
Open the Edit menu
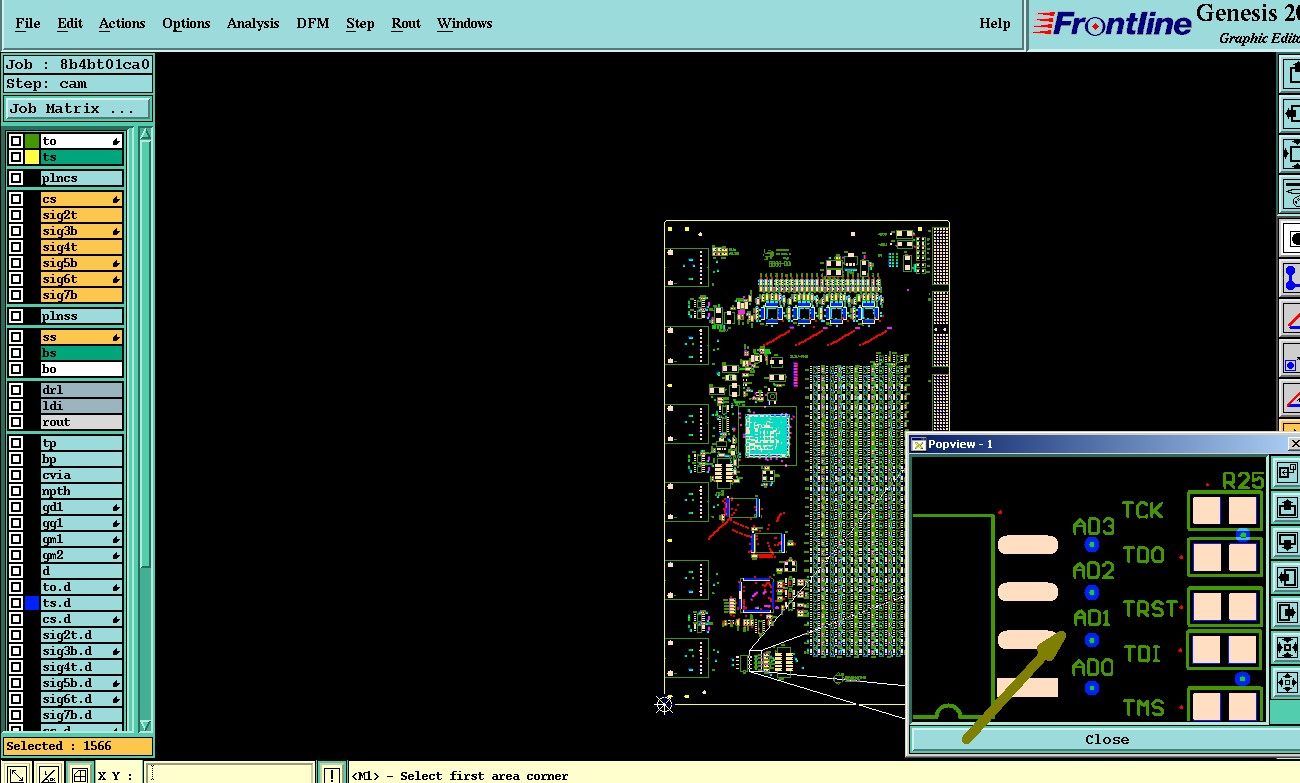pos(70,23)
